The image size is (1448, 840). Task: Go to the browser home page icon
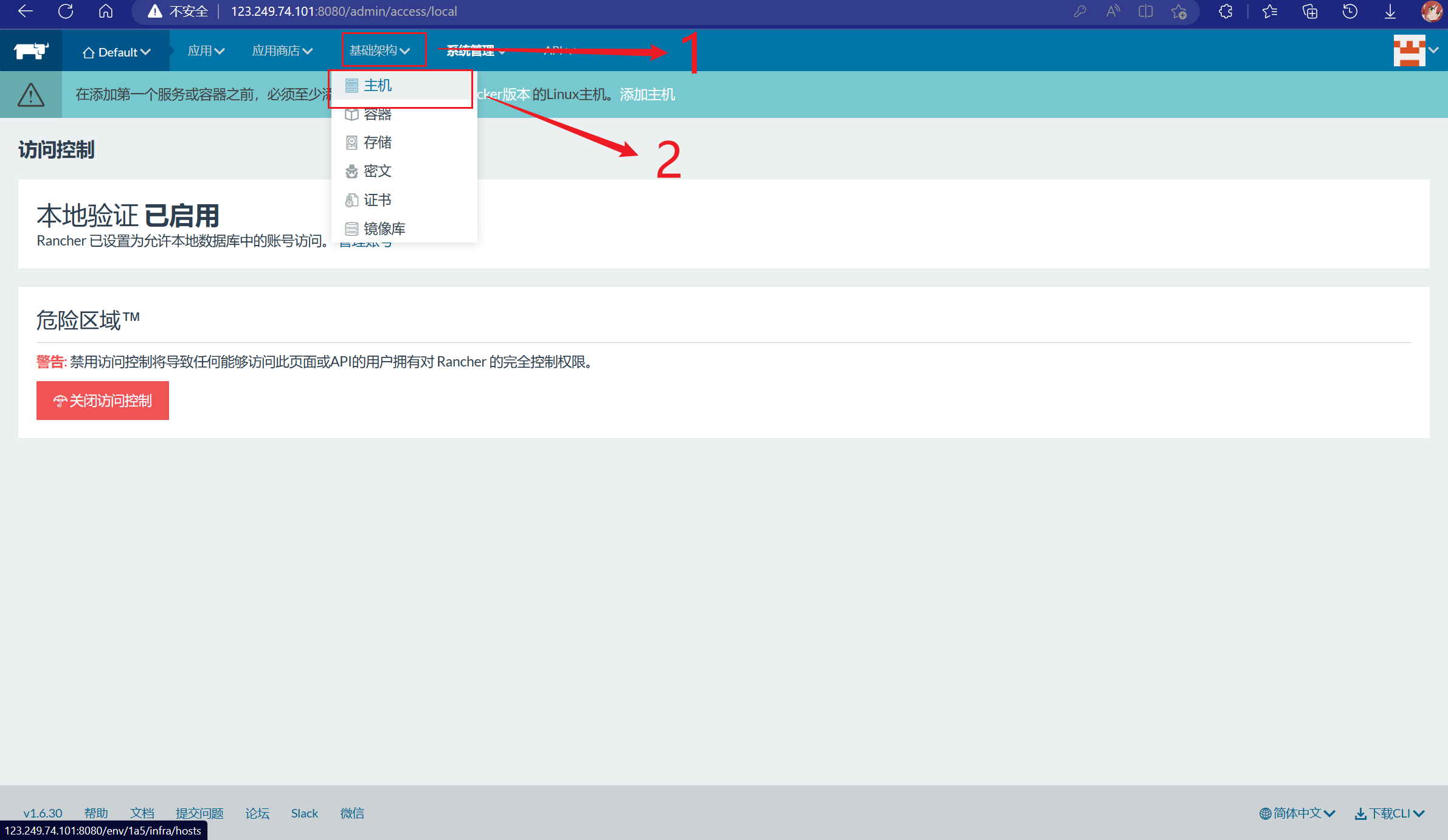coord(106,12)
